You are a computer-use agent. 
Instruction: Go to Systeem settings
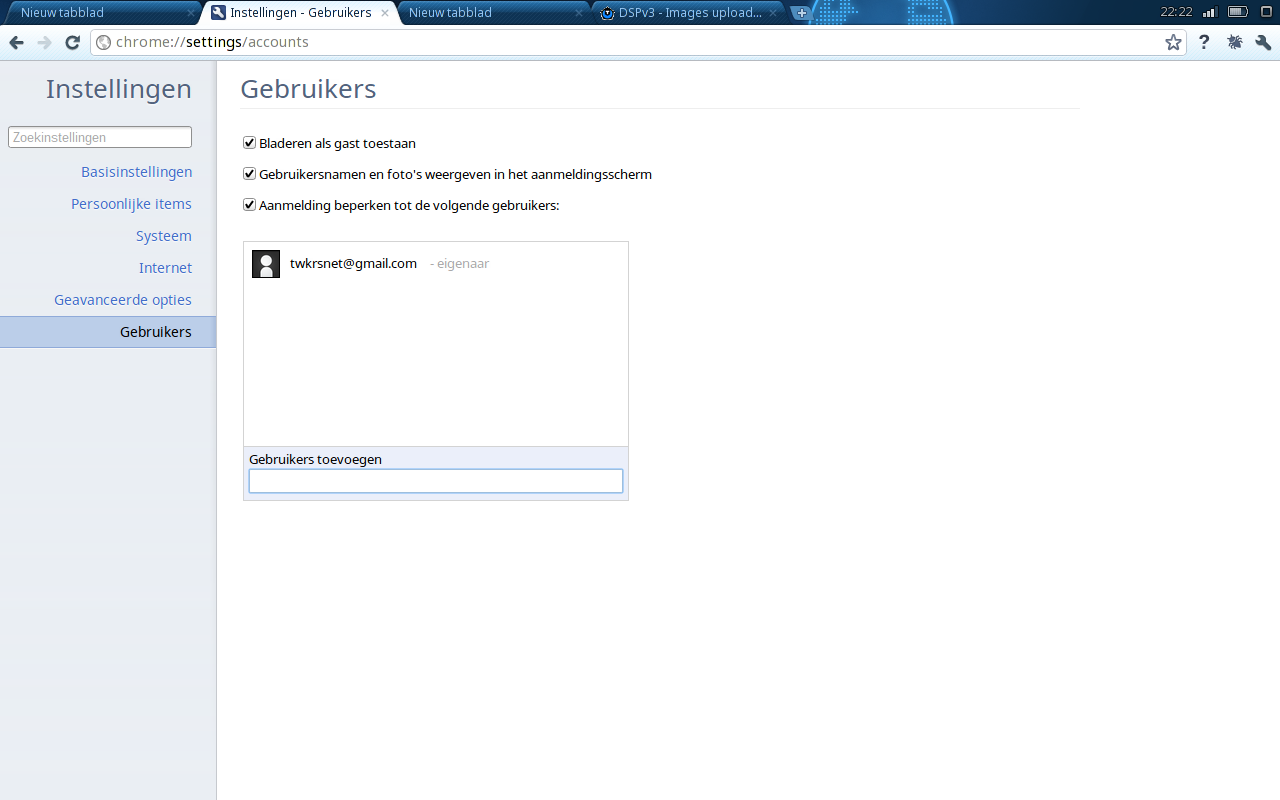click(164, 236)
